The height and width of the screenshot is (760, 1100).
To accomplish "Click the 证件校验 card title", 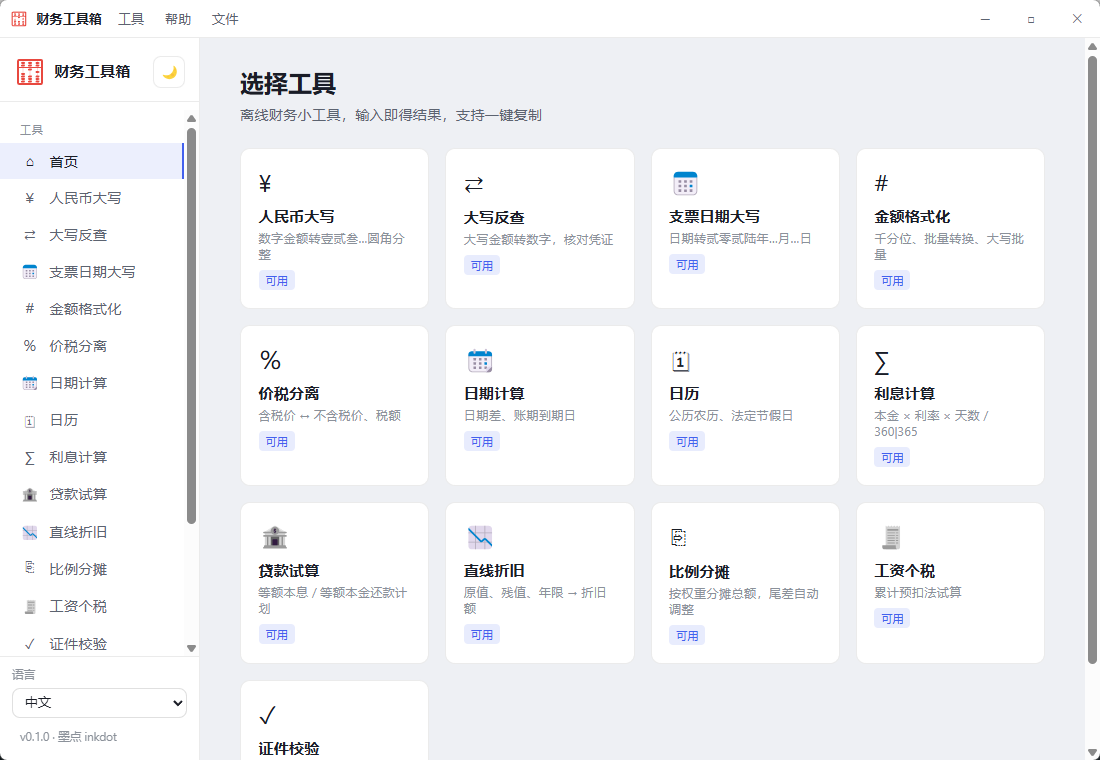I will point(289,749).
